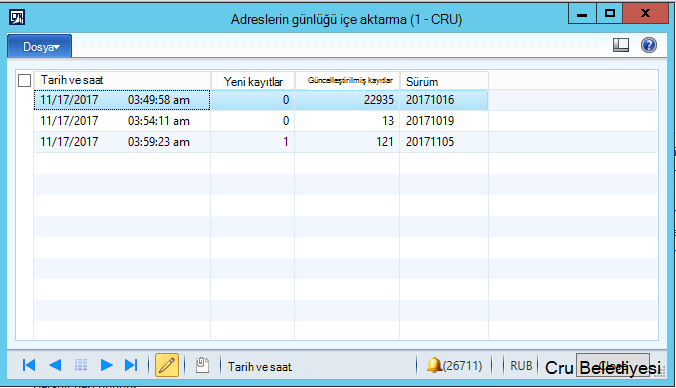Screen dimensions: 676x388
Task: Open the Dosya menu
Action: (40, 47)
